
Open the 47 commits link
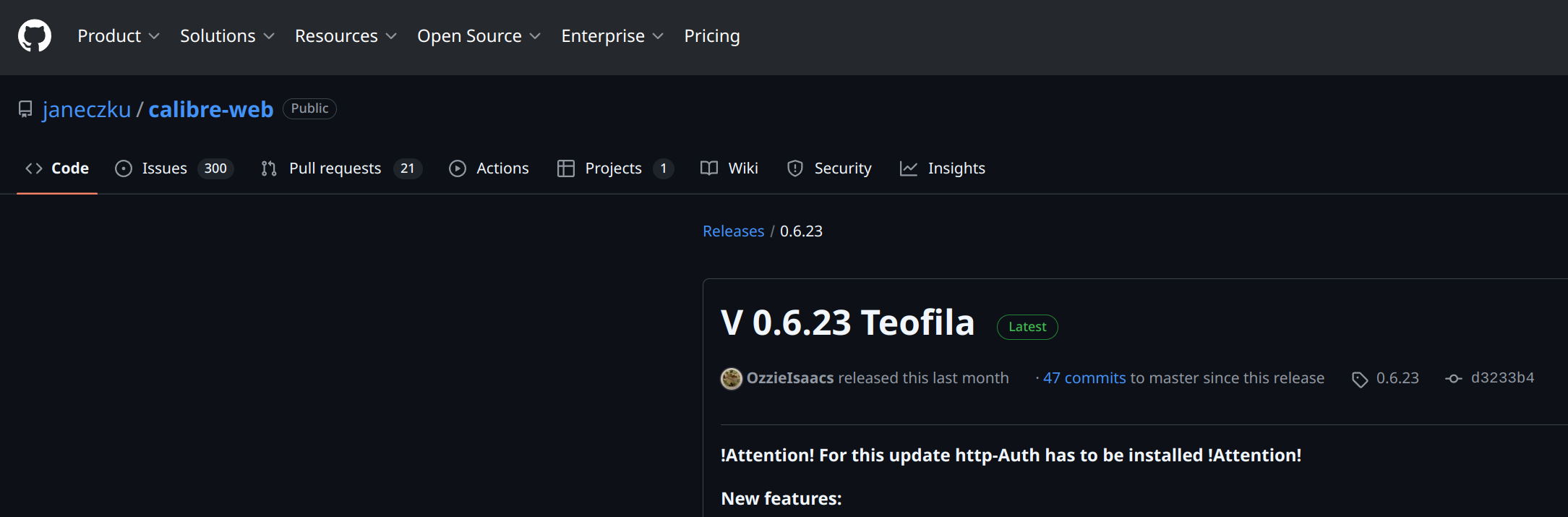(x=1084, y=378)
